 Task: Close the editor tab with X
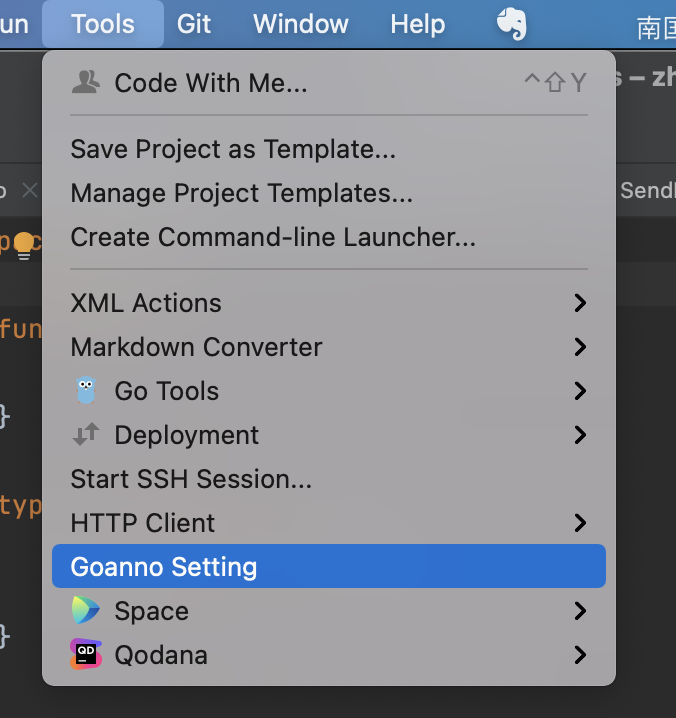[x=30, y=190]
